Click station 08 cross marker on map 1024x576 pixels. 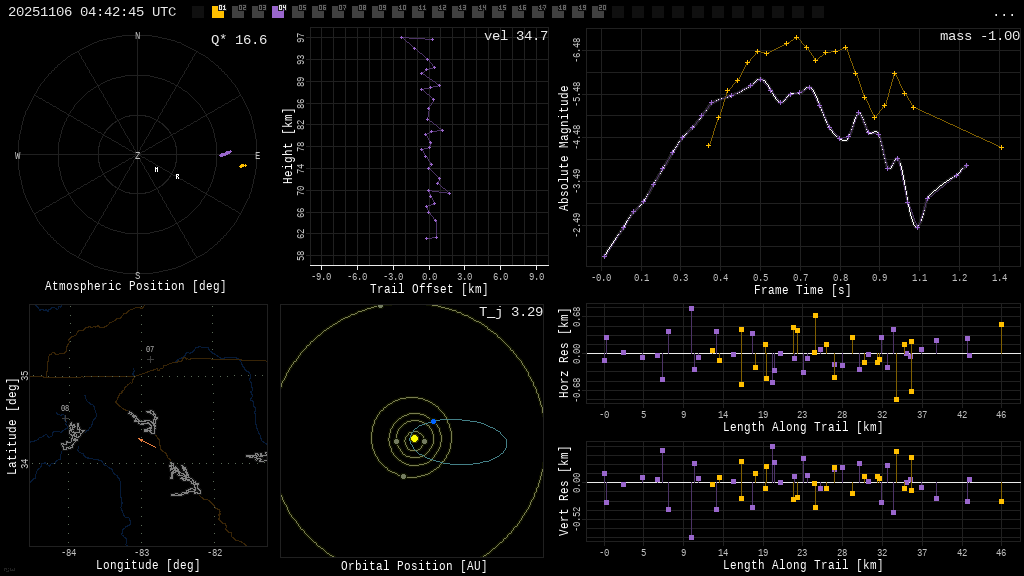(x=65, y=417)
